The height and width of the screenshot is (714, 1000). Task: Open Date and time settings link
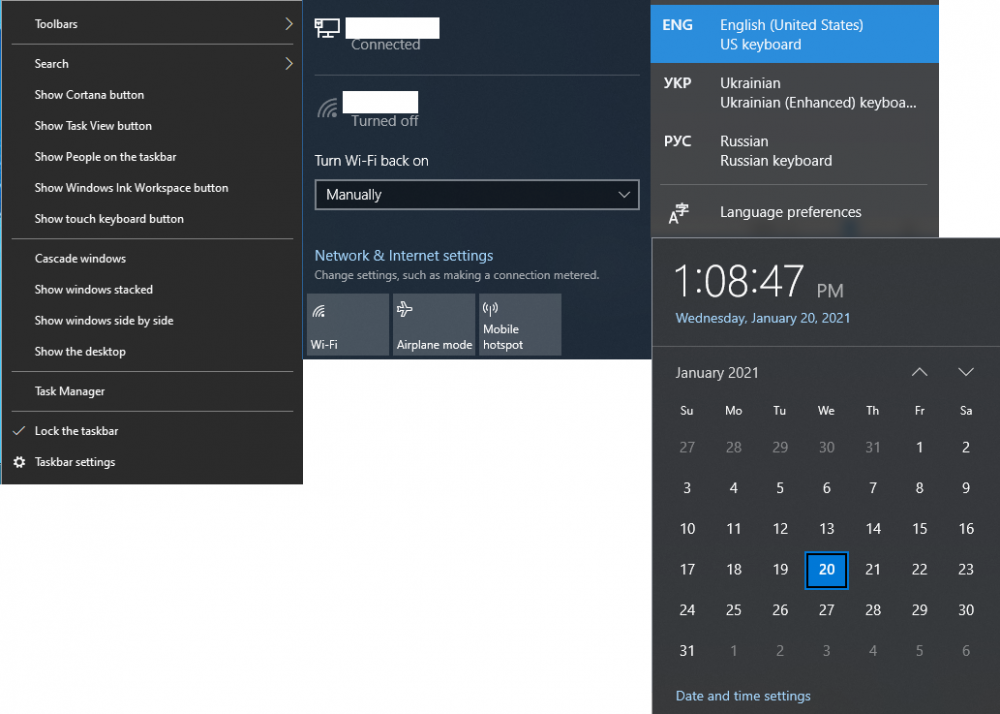click(743, 696)
